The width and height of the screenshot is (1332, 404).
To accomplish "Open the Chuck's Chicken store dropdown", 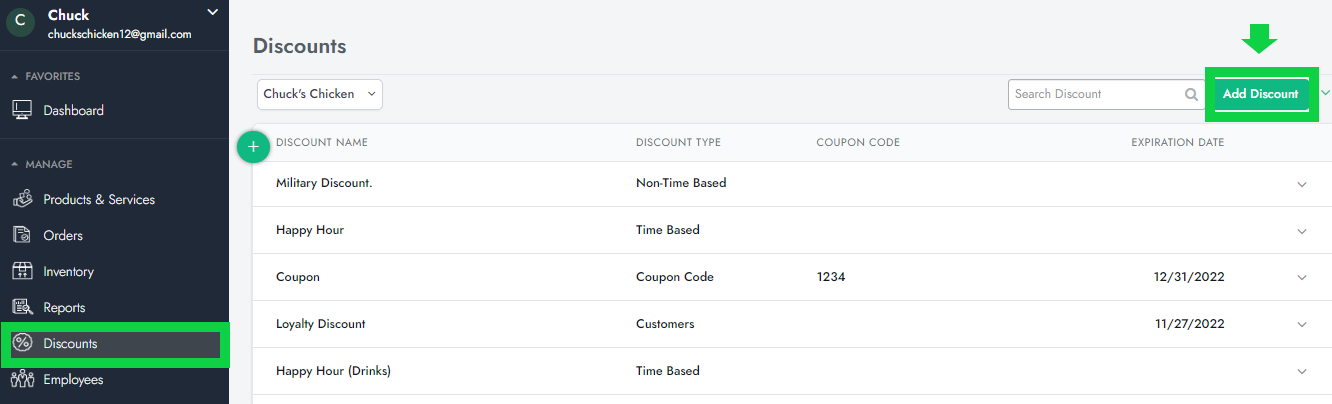I will 319,94.
